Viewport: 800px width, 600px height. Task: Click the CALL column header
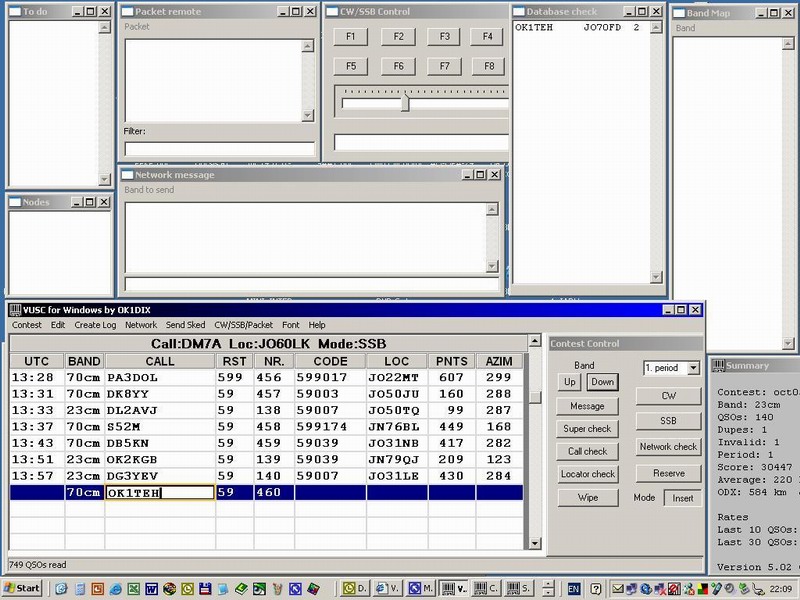(x=160, y=361)
